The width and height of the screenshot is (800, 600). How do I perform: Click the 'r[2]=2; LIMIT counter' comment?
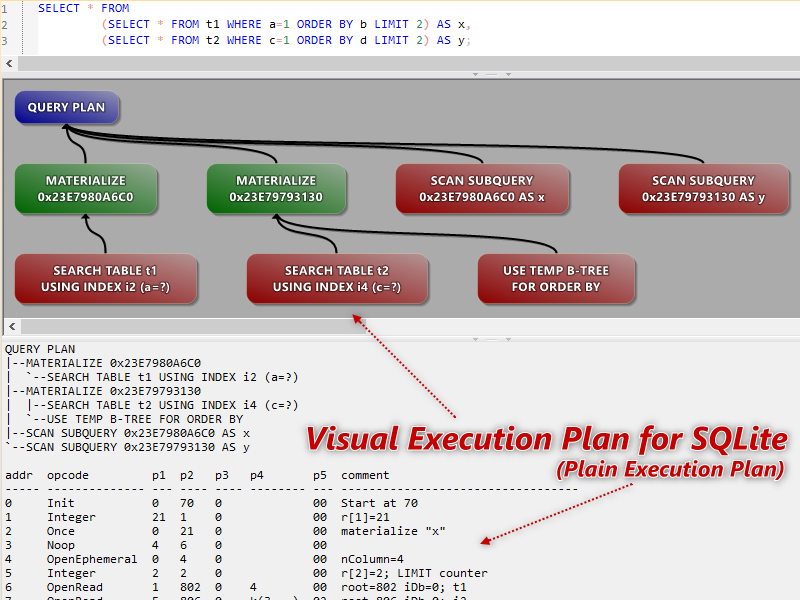point(414,573)
